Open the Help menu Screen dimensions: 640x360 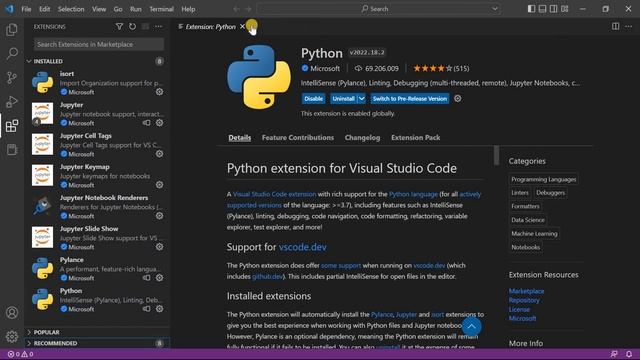[188, 9]
